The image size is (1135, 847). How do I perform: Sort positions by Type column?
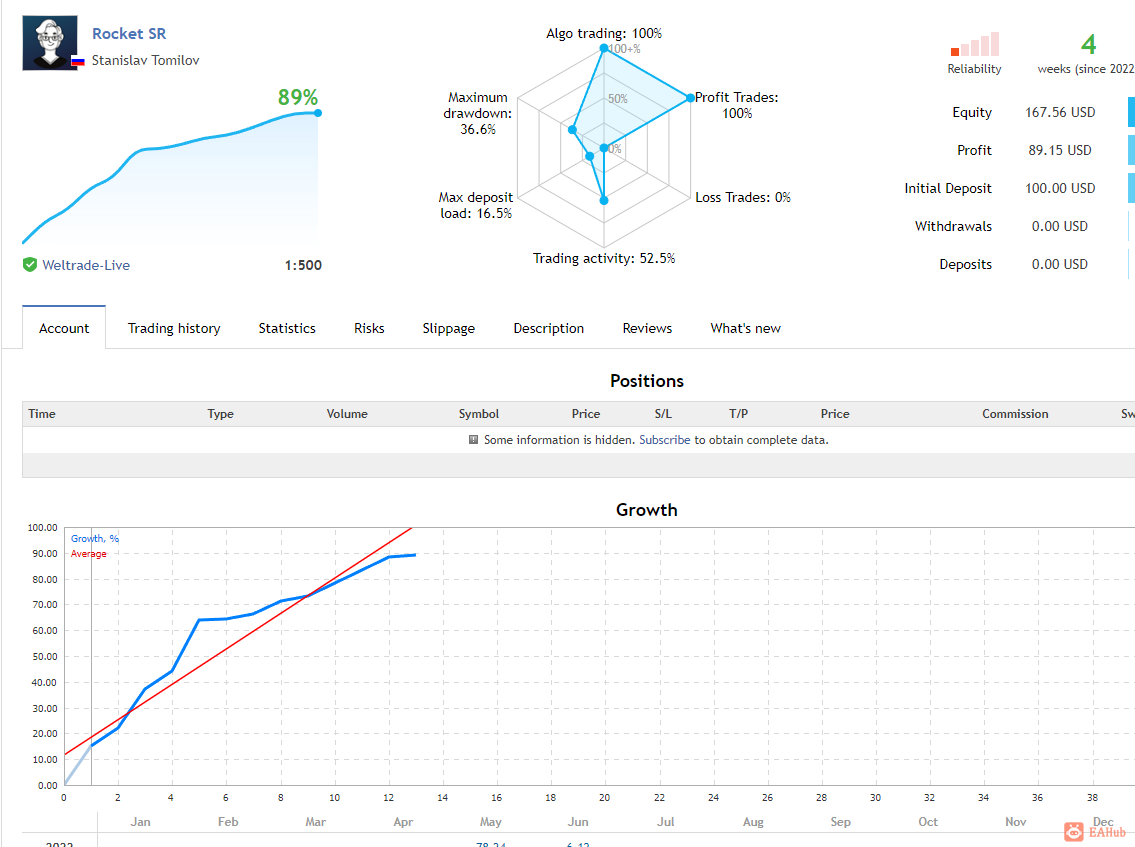221,413
